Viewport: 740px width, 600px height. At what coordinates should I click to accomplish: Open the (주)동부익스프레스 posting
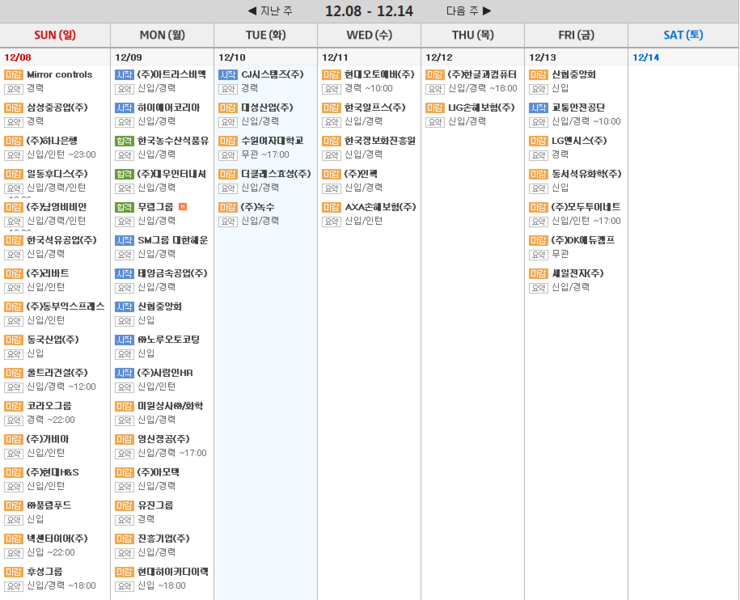click(x=66, y=306)
